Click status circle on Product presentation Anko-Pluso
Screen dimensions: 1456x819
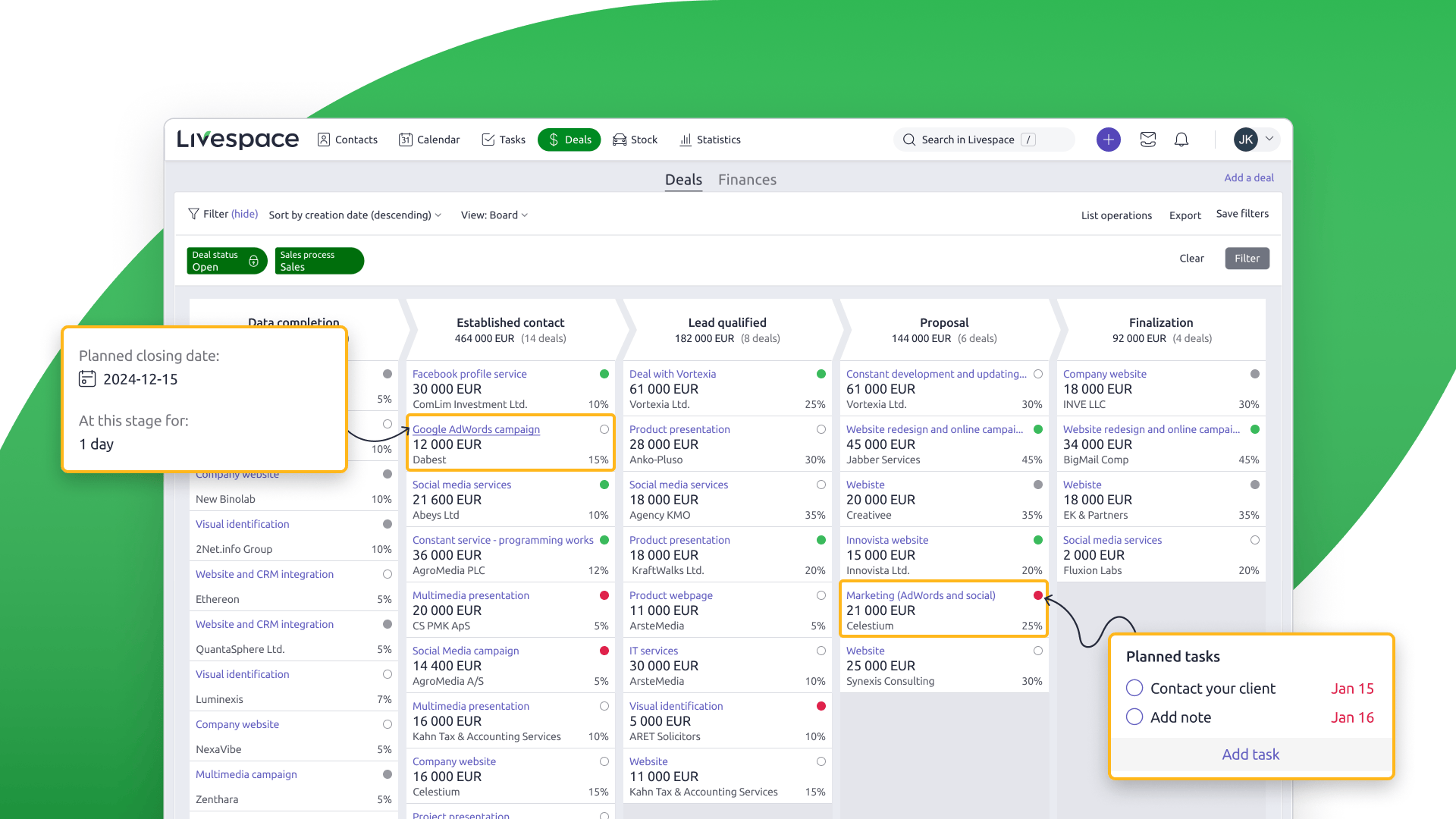tap(821, 429)
